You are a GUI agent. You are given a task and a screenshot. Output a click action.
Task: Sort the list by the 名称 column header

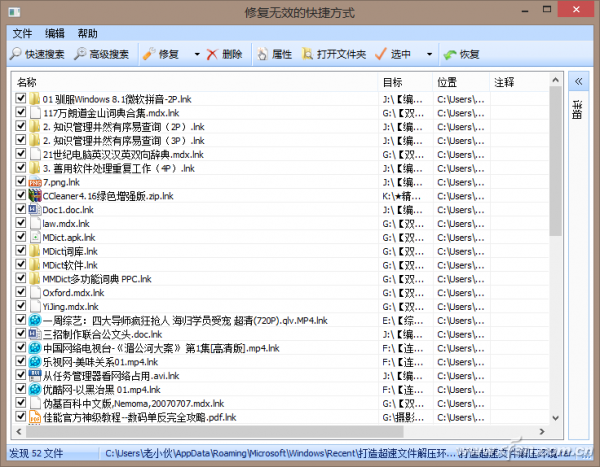point(190,81)
